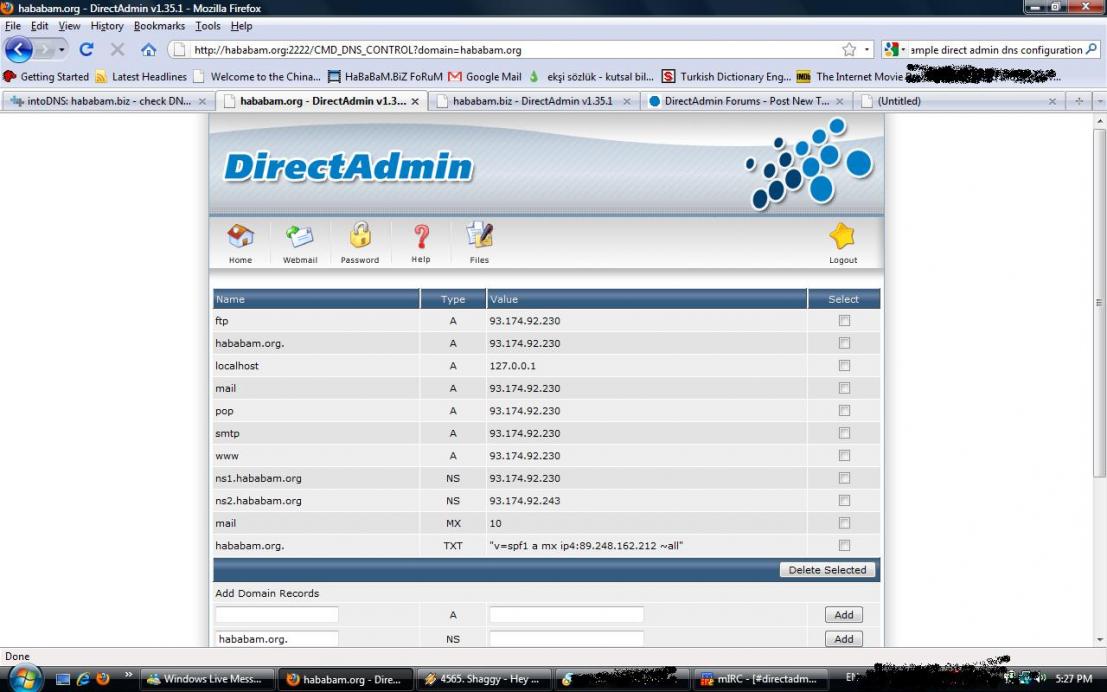Tick the smtp record checkbox
Screen dimensions: 1107x692
[844, 433]
